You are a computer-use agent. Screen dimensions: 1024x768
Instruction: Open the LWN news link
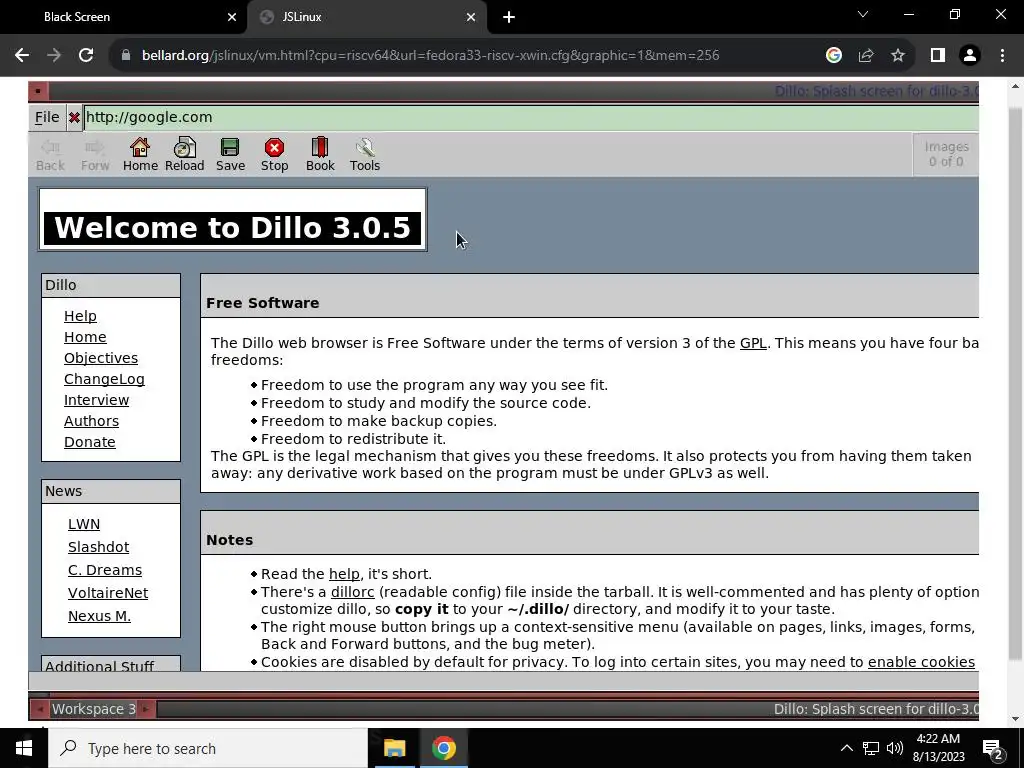[84, 524]
